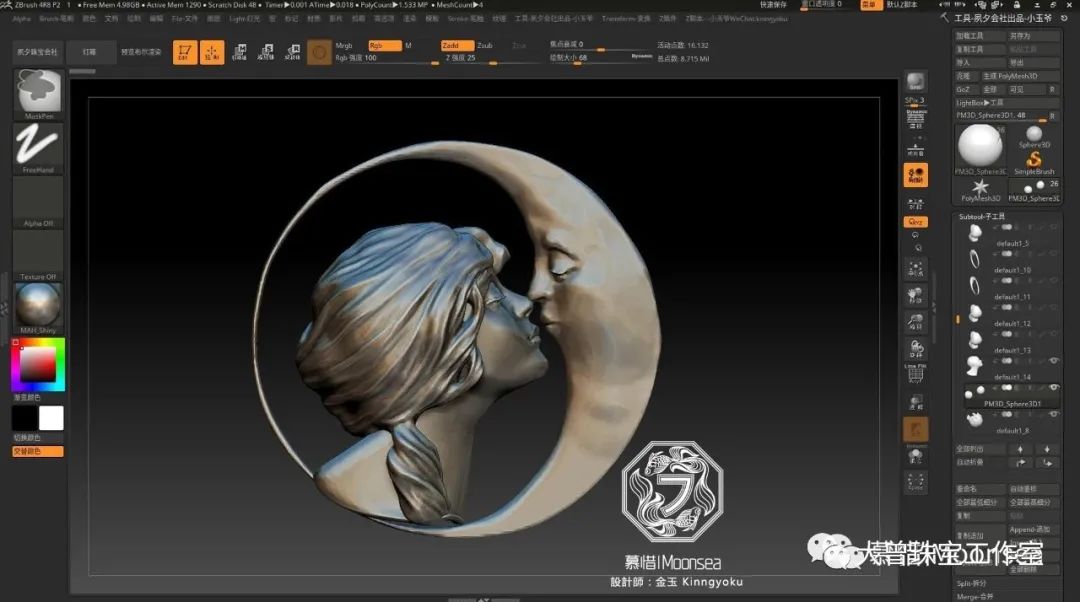
Task: Select the PolyMesh3D star tool
Action: pos(979,190)
